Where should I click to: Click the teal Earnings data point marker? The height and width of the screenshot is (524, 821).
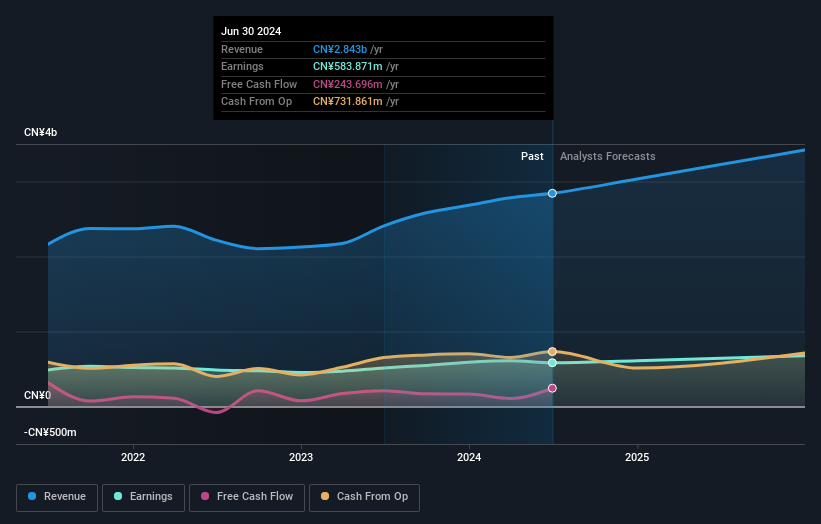coord(552,363)
